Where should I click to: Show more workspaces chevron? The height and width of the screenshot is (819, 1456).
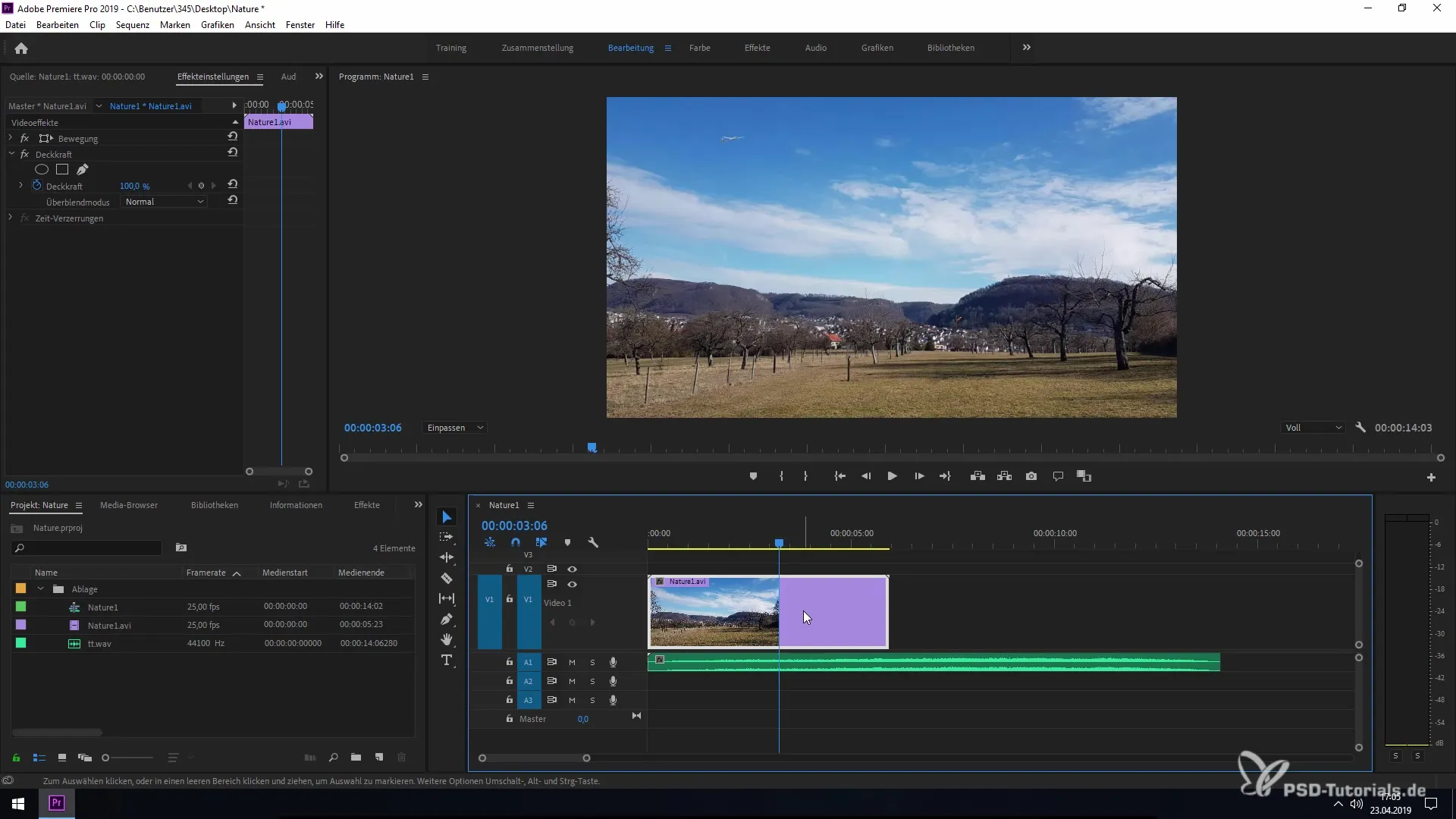(1027, 48)
